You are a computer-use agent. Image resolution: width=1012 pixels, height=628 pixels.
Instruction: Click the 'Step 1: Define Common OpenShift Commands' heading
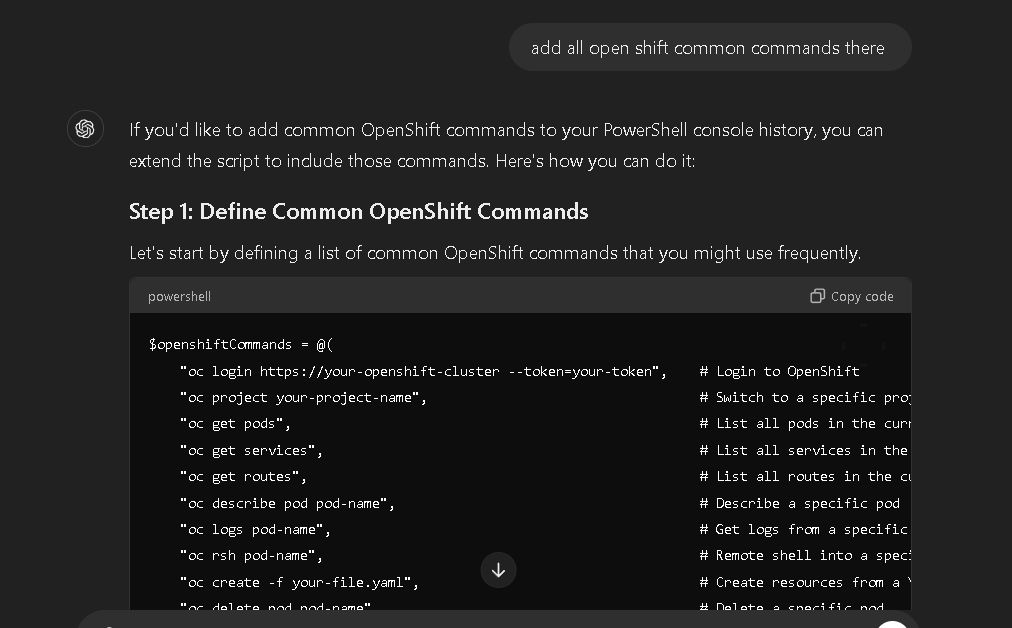(358, 212)
